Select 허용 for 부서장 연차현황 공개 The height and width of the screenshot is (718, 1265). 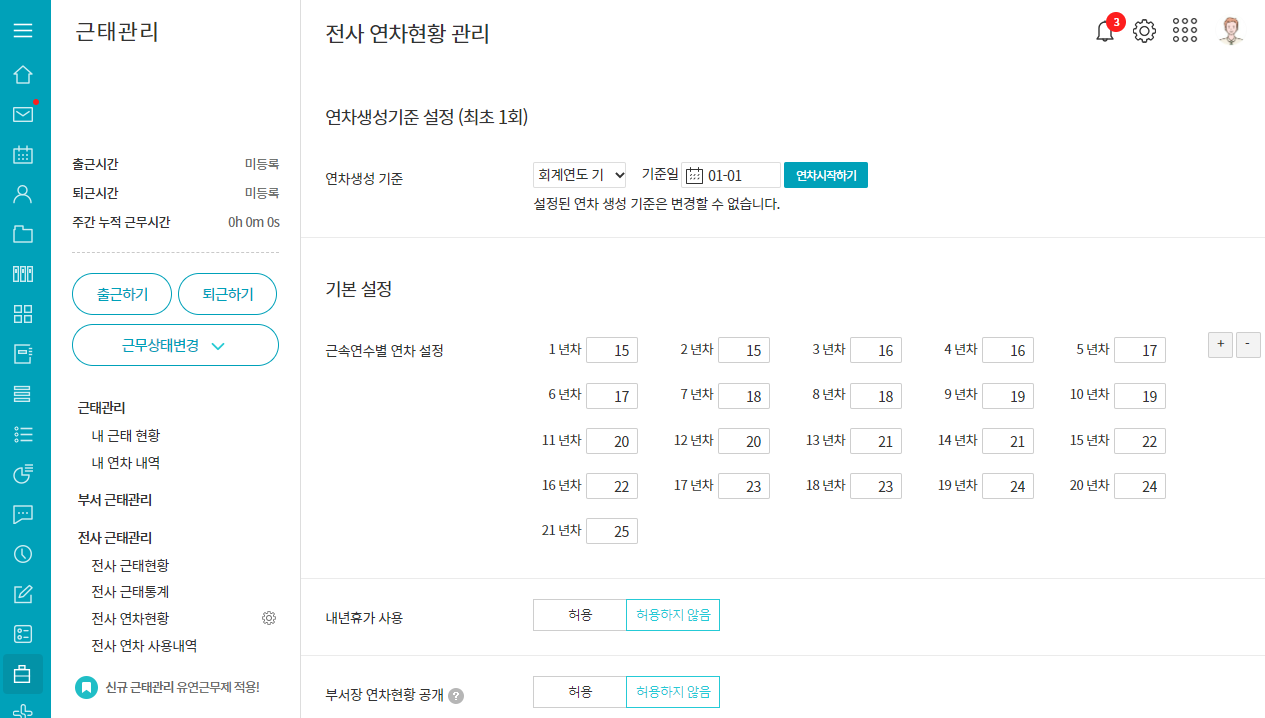point(580,692)
